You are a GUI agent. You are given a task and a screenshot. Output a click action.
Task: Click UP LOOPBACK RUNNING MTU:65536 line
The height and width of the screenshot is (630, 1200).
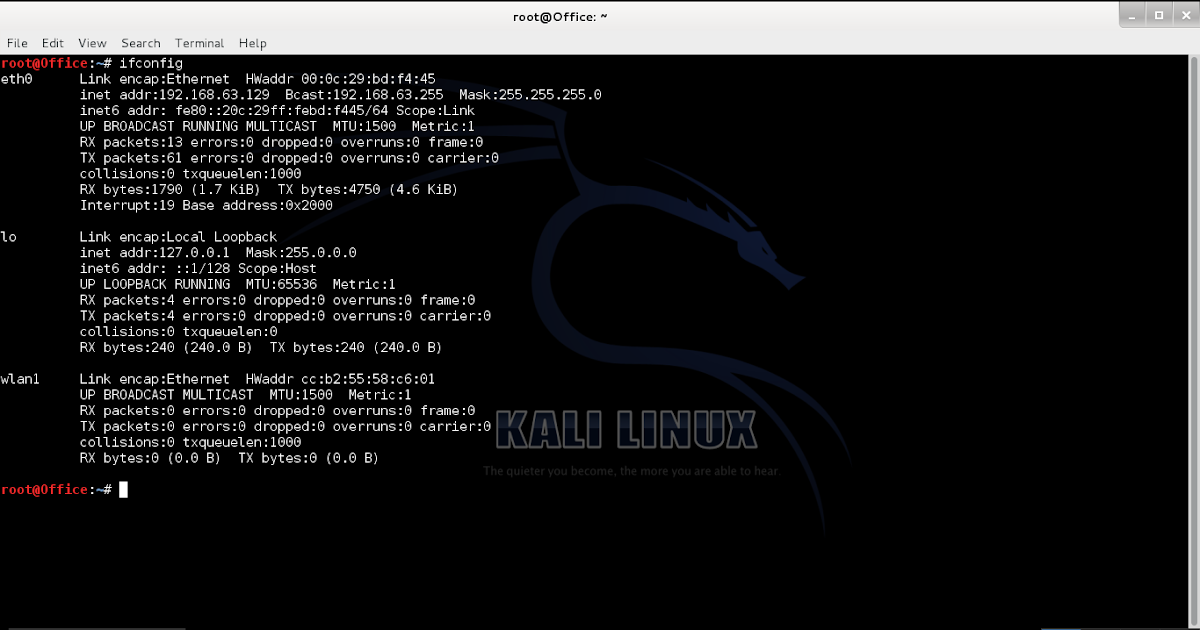tap(238, 285)
